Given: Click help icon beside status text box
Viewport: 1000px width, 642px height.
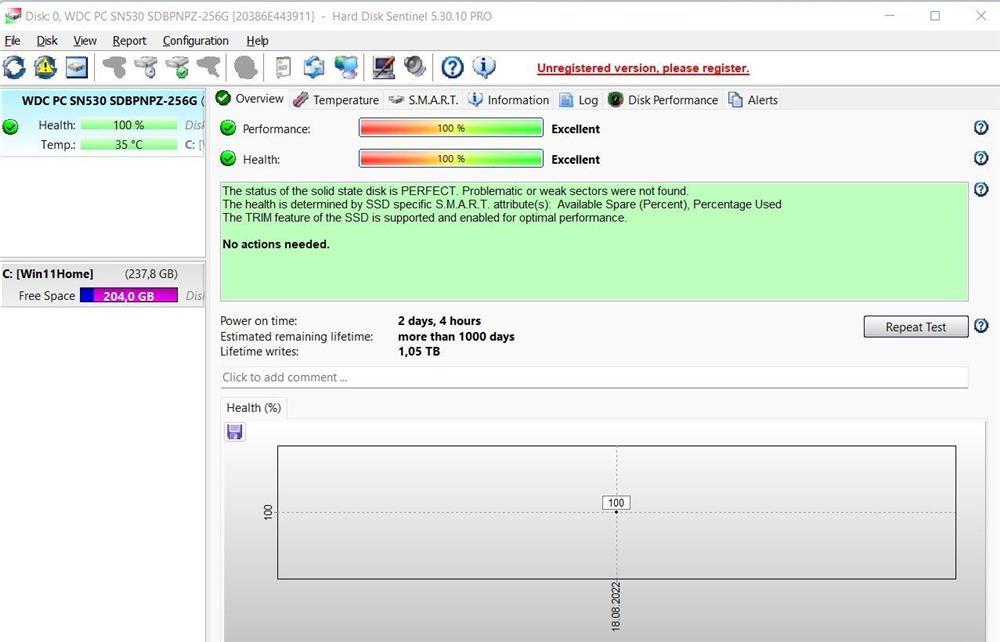Looking at the screenshot, I should coord(981,189).
